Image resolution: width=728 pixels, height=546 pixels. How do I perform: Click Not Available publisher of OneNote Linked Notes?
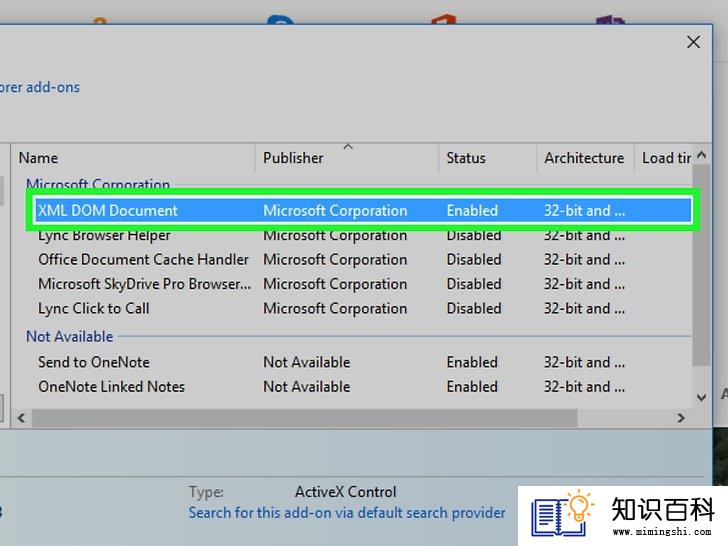point(306,387)
